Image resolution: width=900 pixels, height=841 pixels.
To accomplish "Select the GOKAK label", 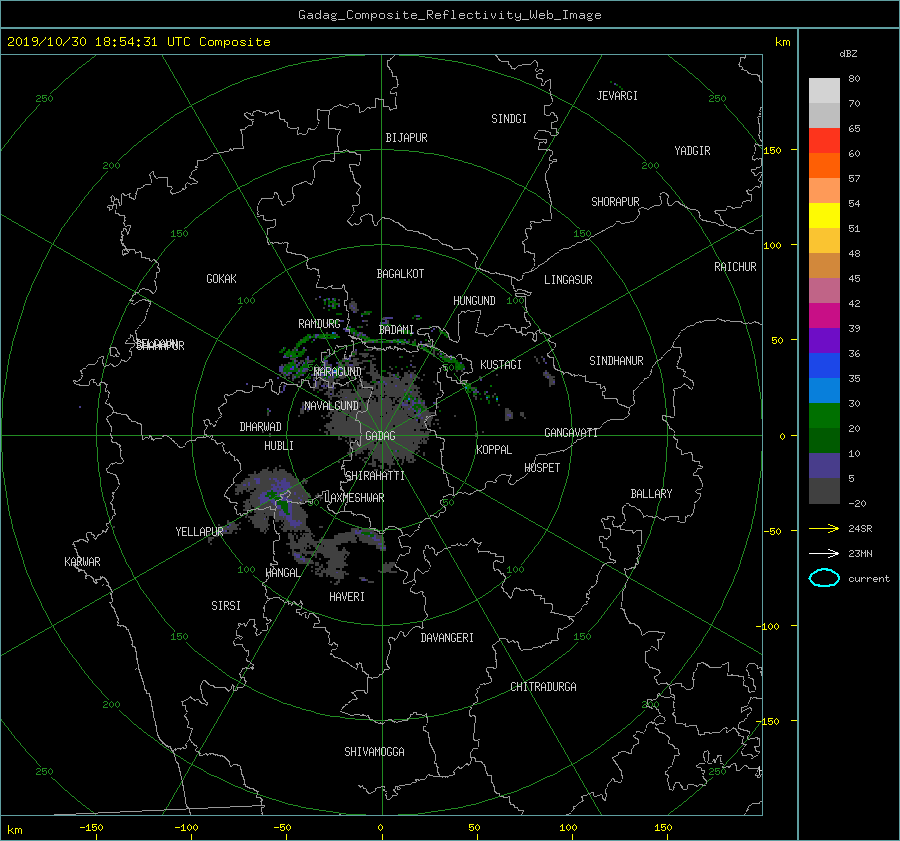I will pyautogui.click(x=221, y=279).
